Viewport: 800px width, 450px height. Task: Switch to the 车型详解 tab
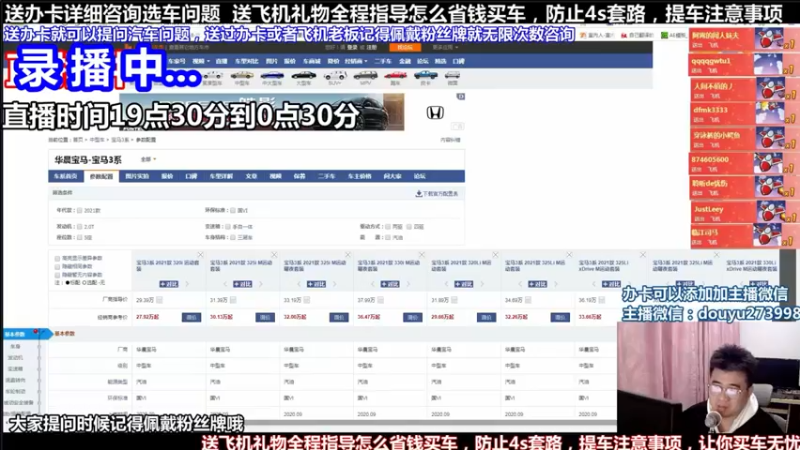pyautogui.click(x=221, y=176)
